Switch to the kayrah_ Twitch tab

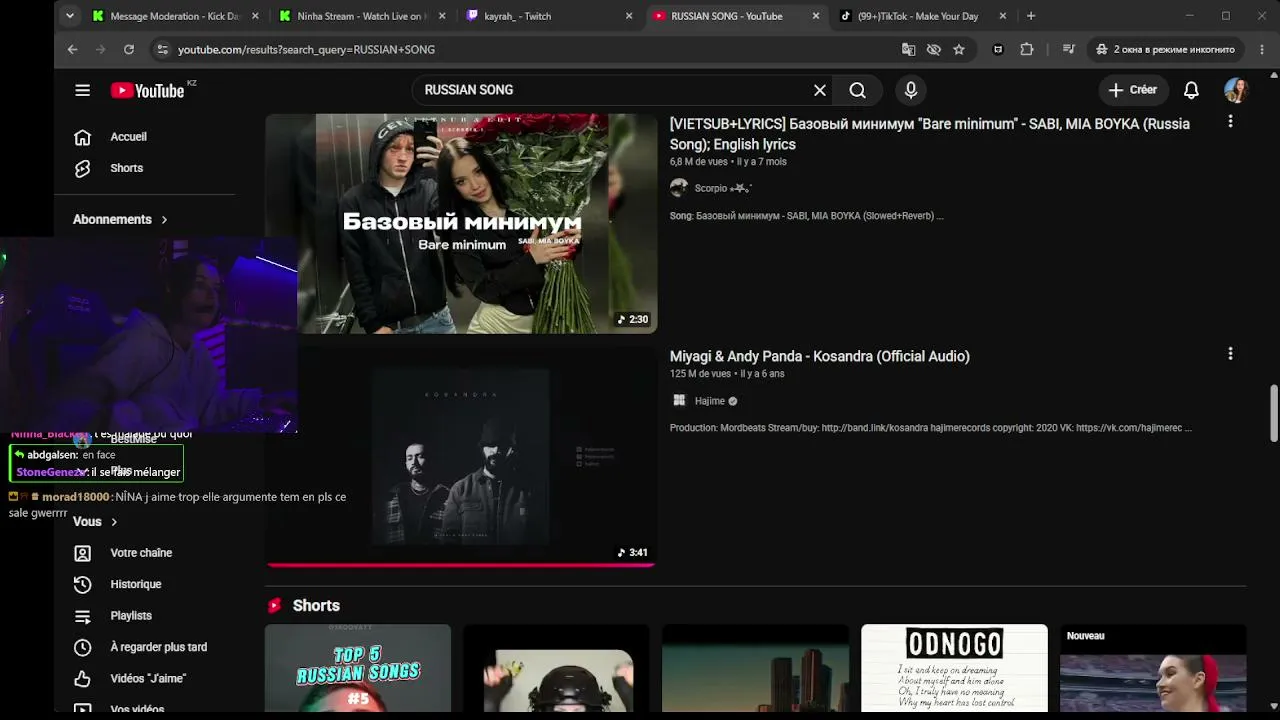549,16
